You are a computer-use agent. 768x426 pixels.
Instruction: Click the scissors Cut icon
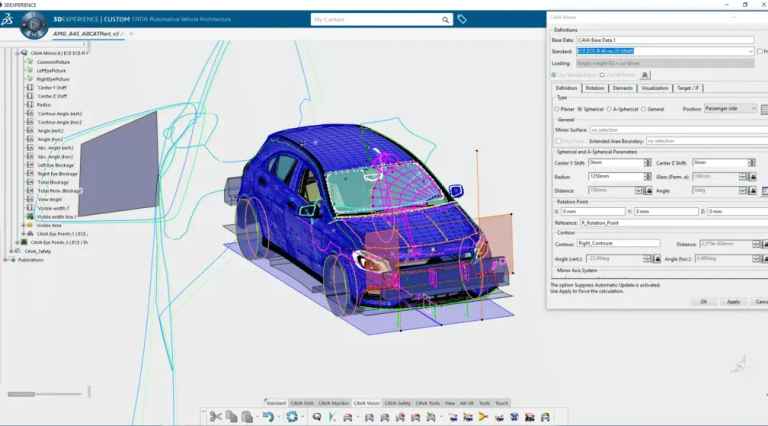coord(215,416)
